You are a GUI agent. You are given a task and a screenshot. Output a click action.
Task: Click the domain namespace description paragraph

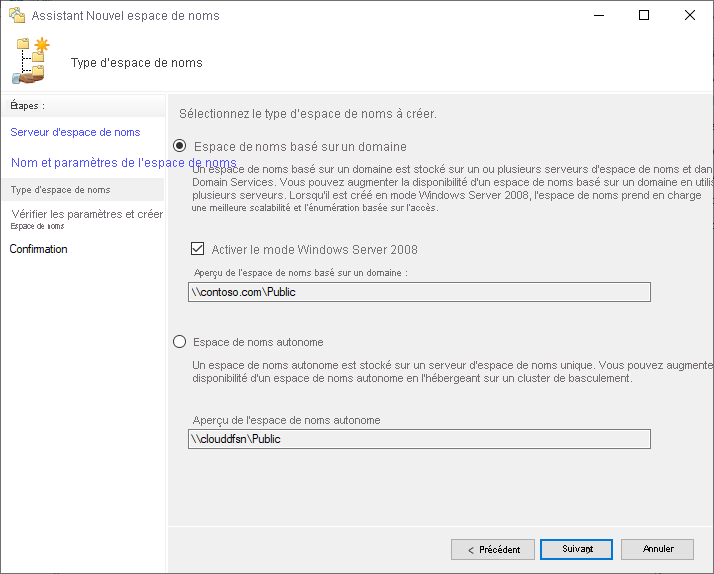(x=452, y=188)
